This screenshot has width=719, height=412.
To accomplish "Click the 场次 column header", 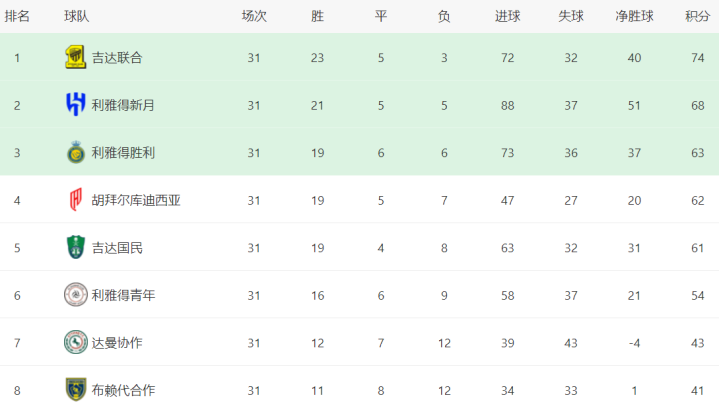I will click(x=254, y=17).
